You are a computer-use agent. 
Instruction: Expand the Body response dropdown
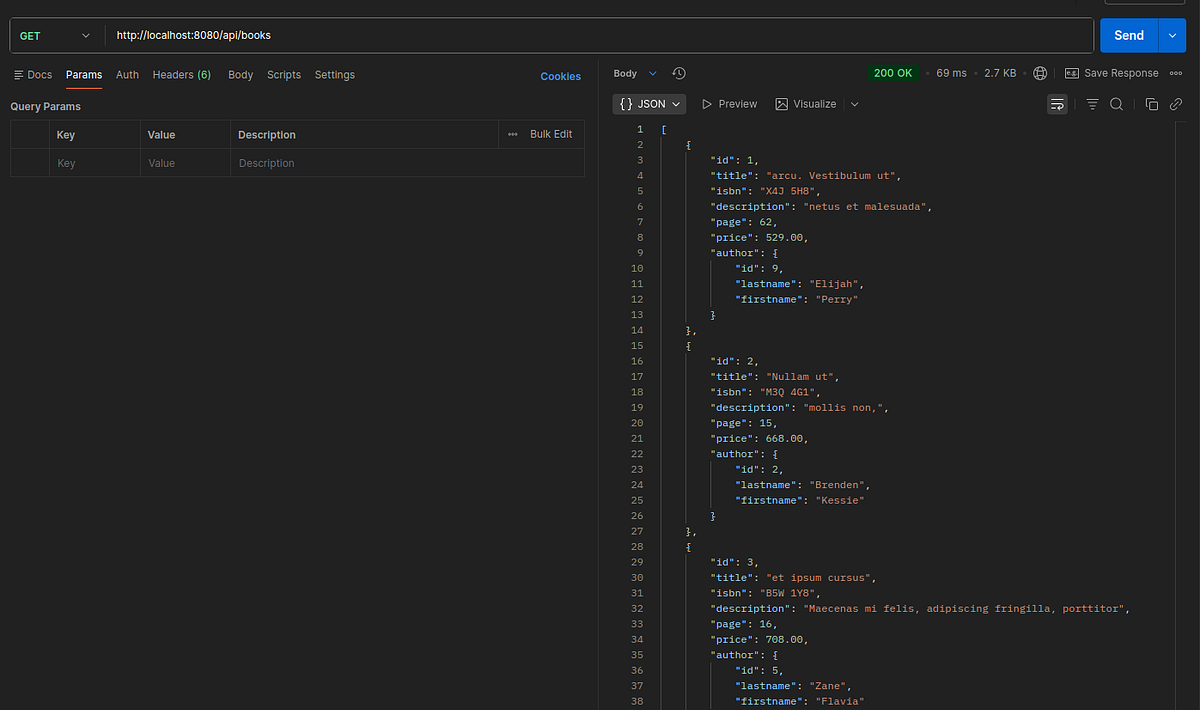tap(635, 73)
